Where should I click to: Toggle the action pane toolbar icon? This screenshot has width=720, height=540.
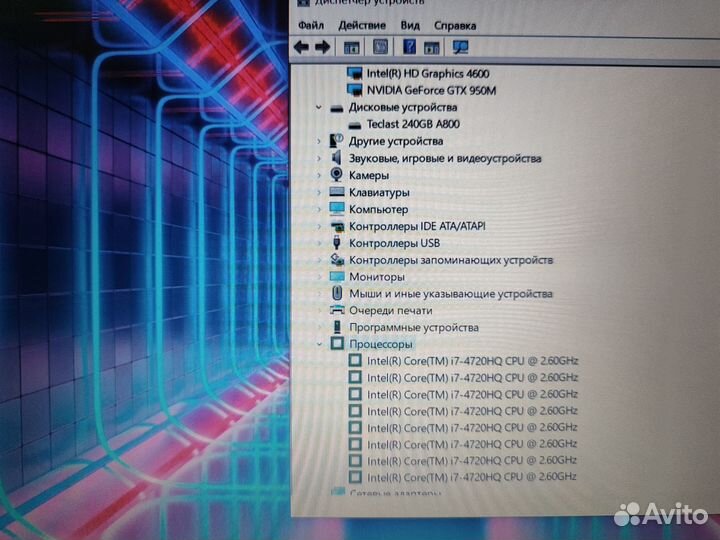[432, 47]
